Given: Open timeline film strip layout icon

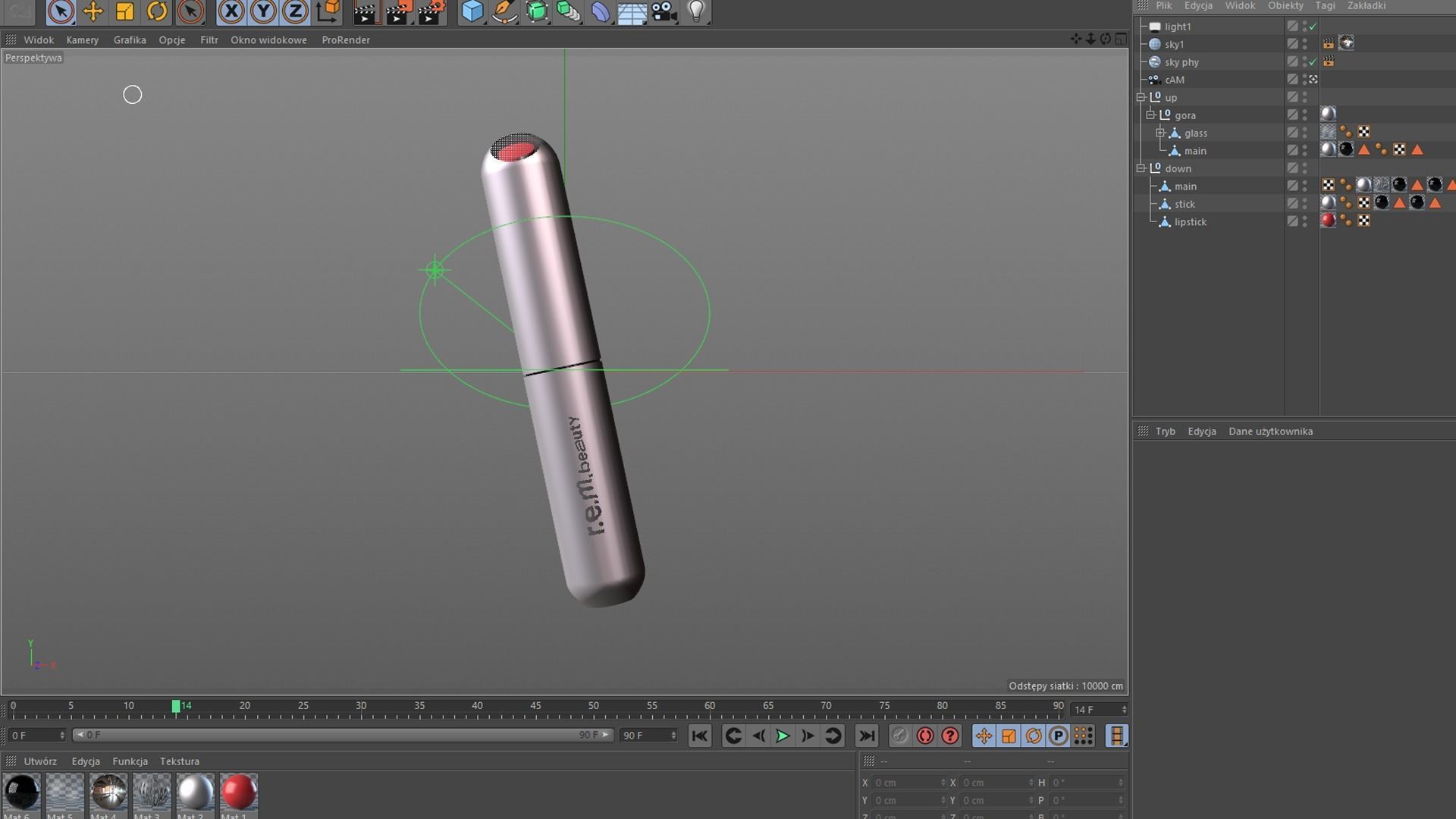Looking at the screenshot, I should pyautogui.click(x=1116, y=736).
